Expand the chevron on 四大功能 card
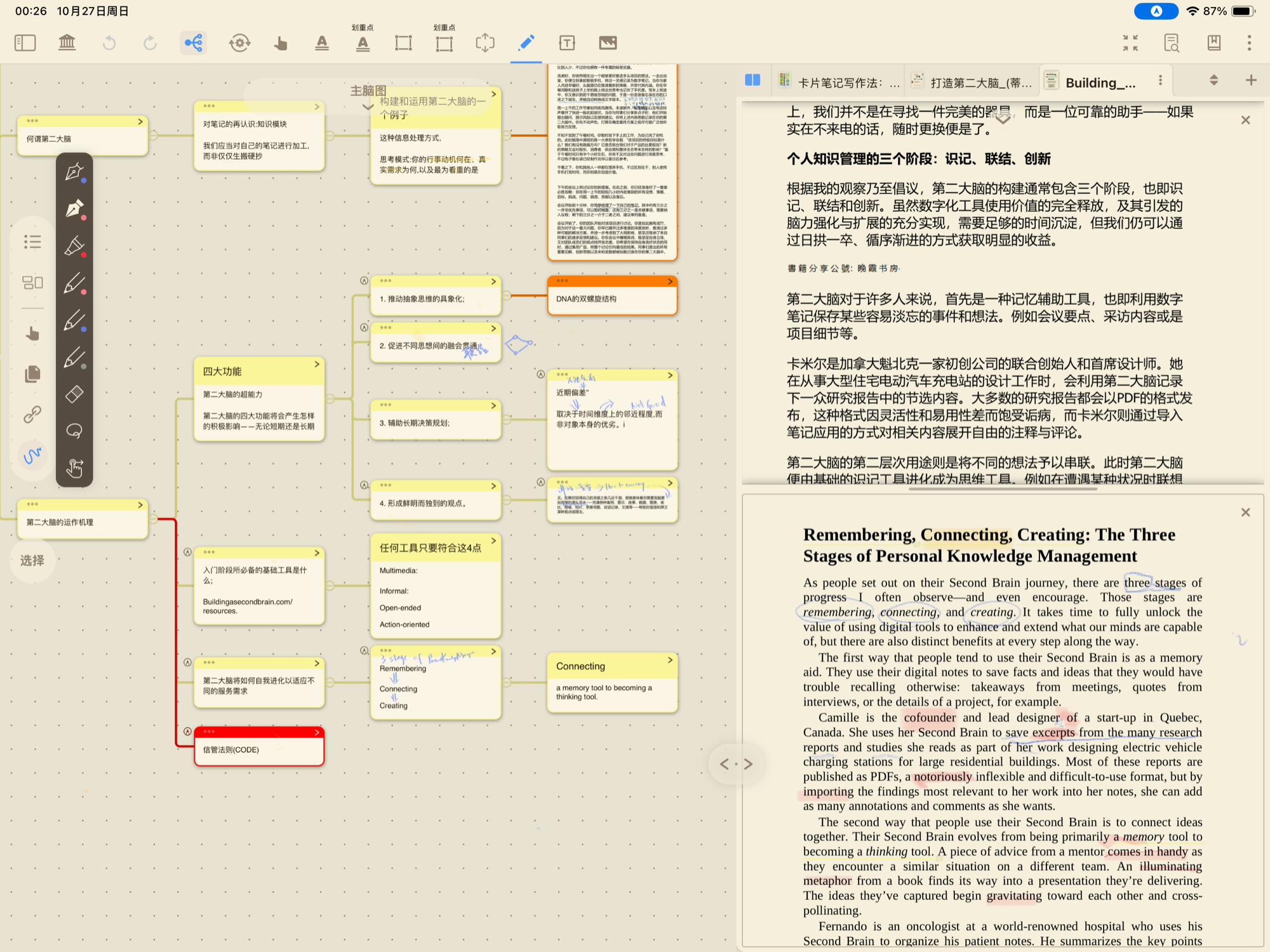The height and width of the screenshot is (952, 1270). [317, 365]
